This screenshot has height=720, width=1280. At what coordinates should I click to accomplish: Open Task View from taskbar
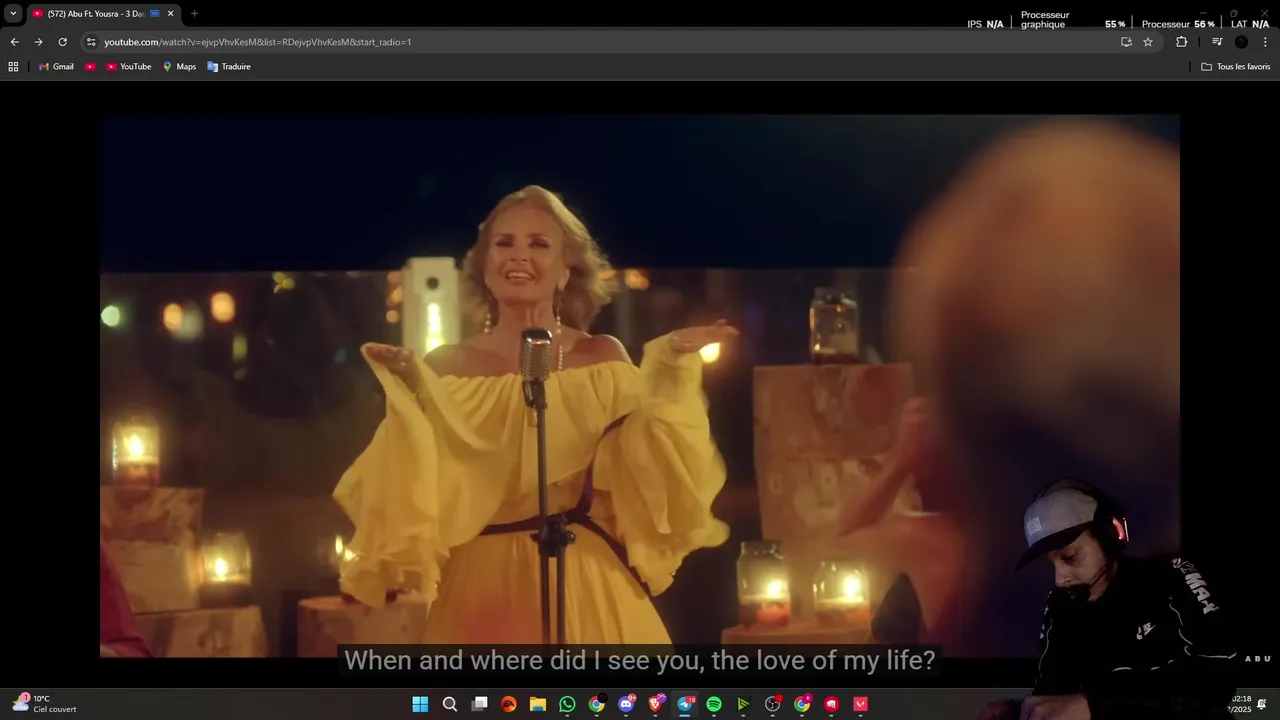pyautogui.click(x=479, y=704)
